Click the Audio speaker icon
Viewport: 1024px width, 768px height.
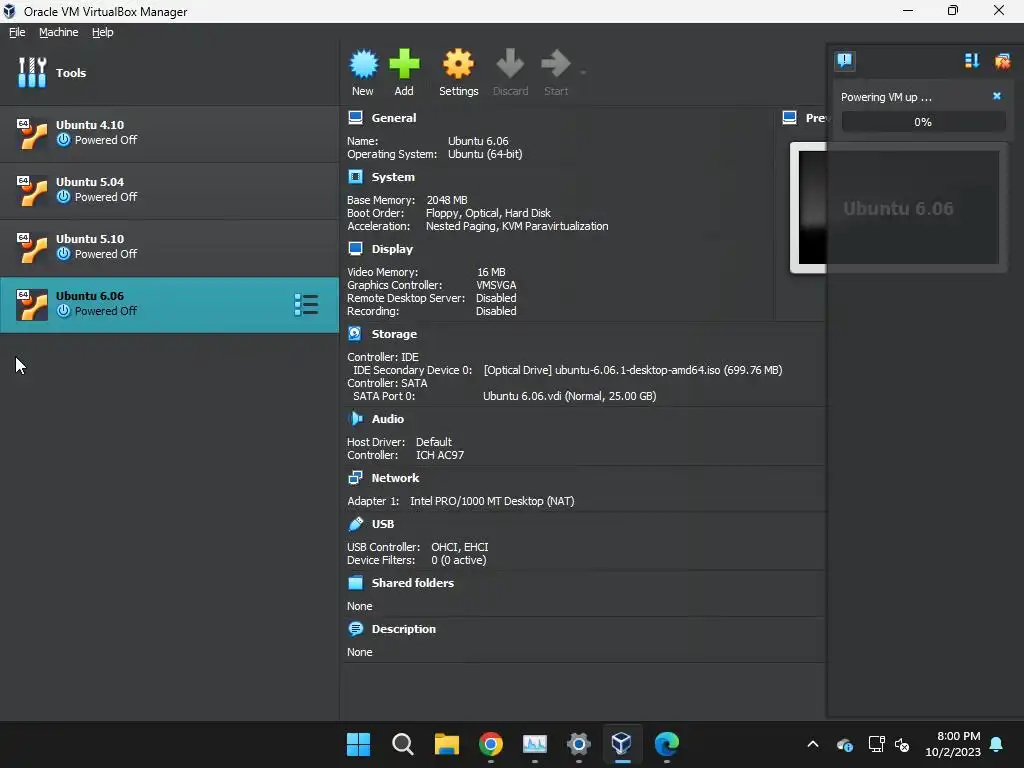pos(355,419)
